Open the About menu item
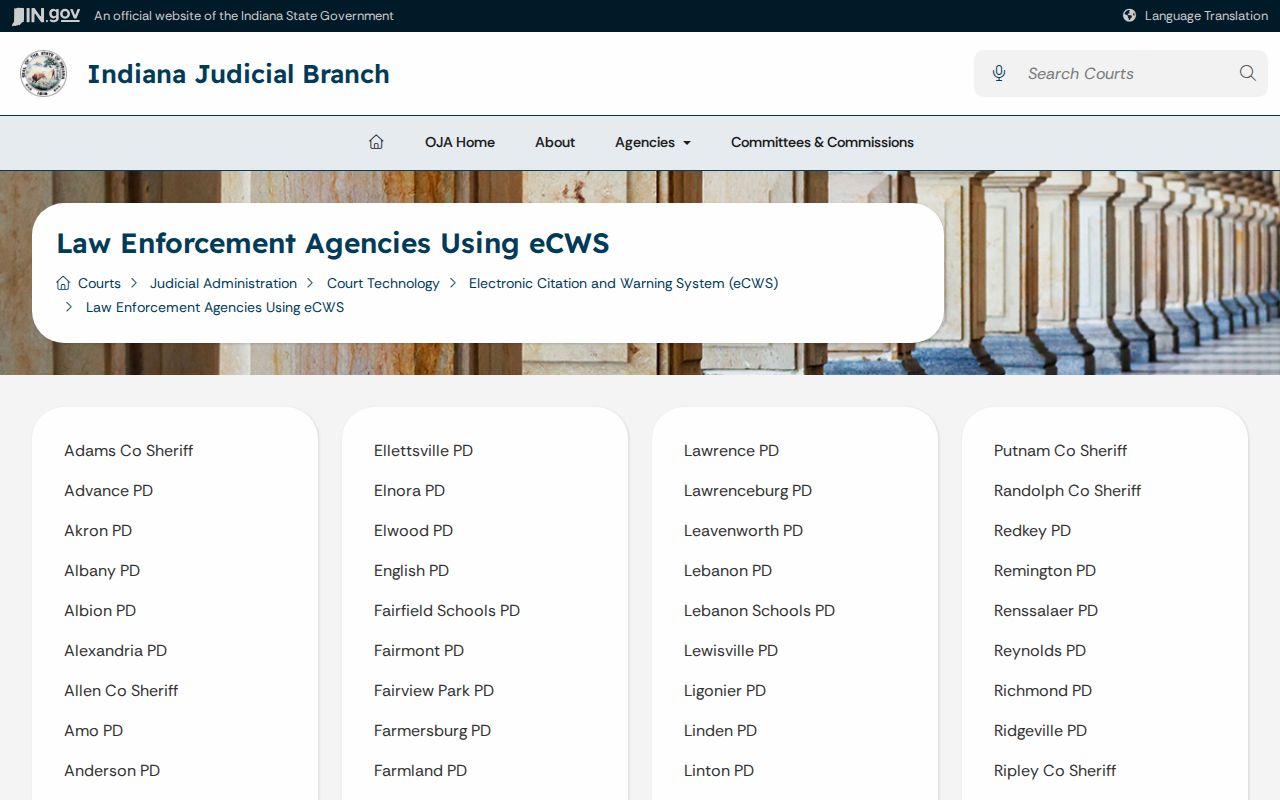This screenshot has width=1280, height=800. coord(555,142)
